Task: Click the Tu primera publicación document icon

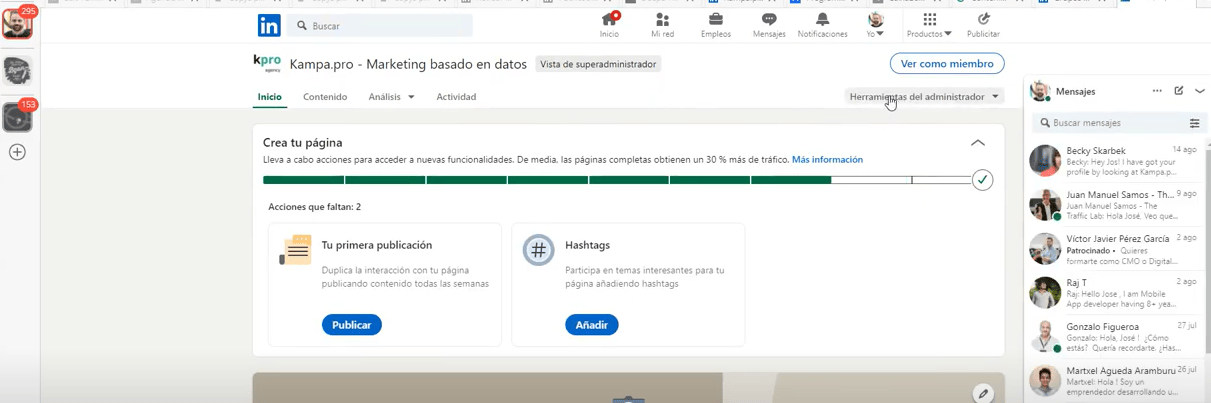Action: (x=296, y=250)
